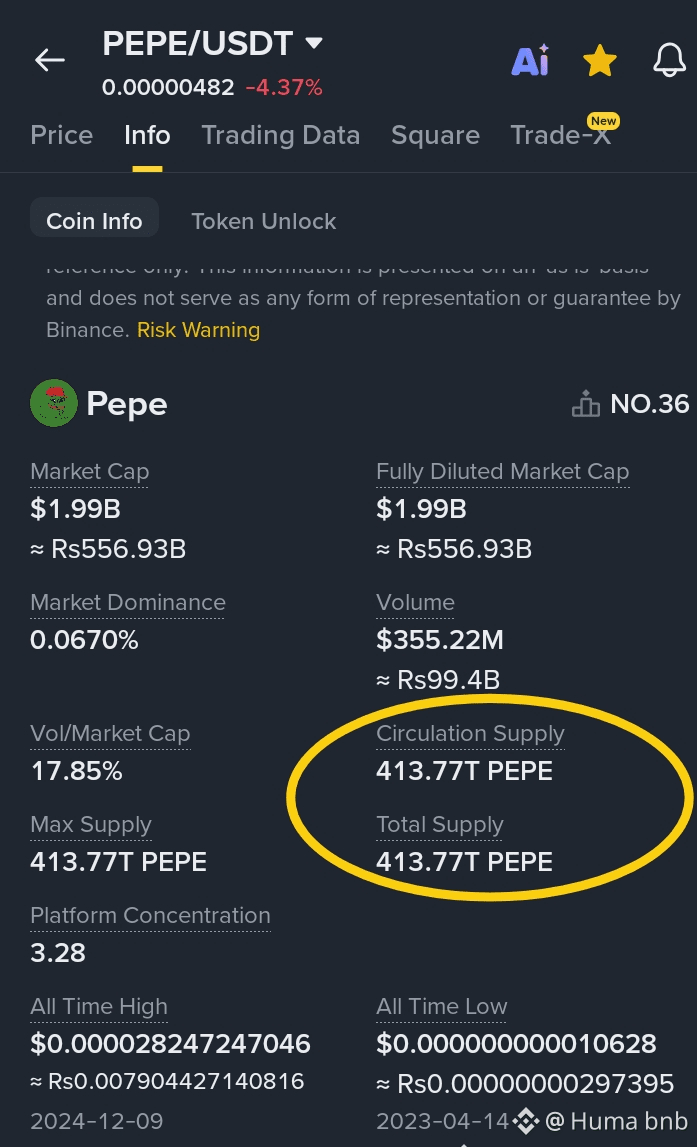Viewport: 697px width, 1147px height.
Task: Click the Binance logo watermark icon
Action: click(x=525, y=1120)
